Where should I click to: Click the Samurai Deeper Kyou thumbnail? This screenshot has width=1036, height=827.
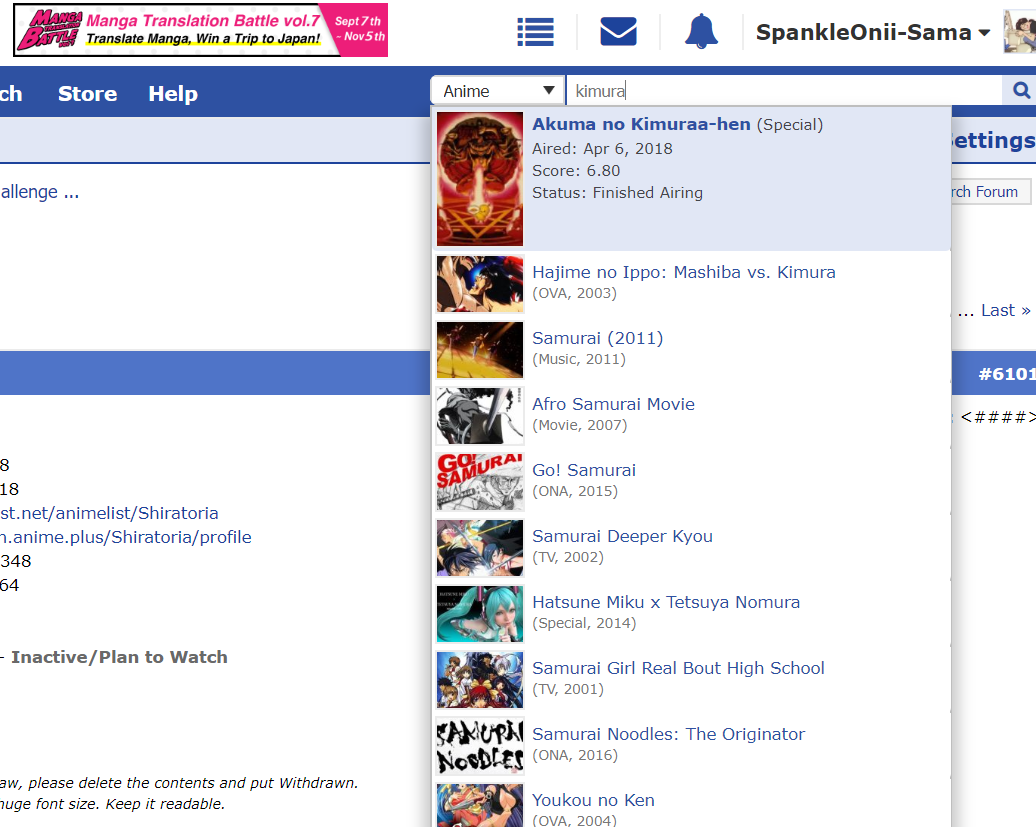tap(480, 548)
